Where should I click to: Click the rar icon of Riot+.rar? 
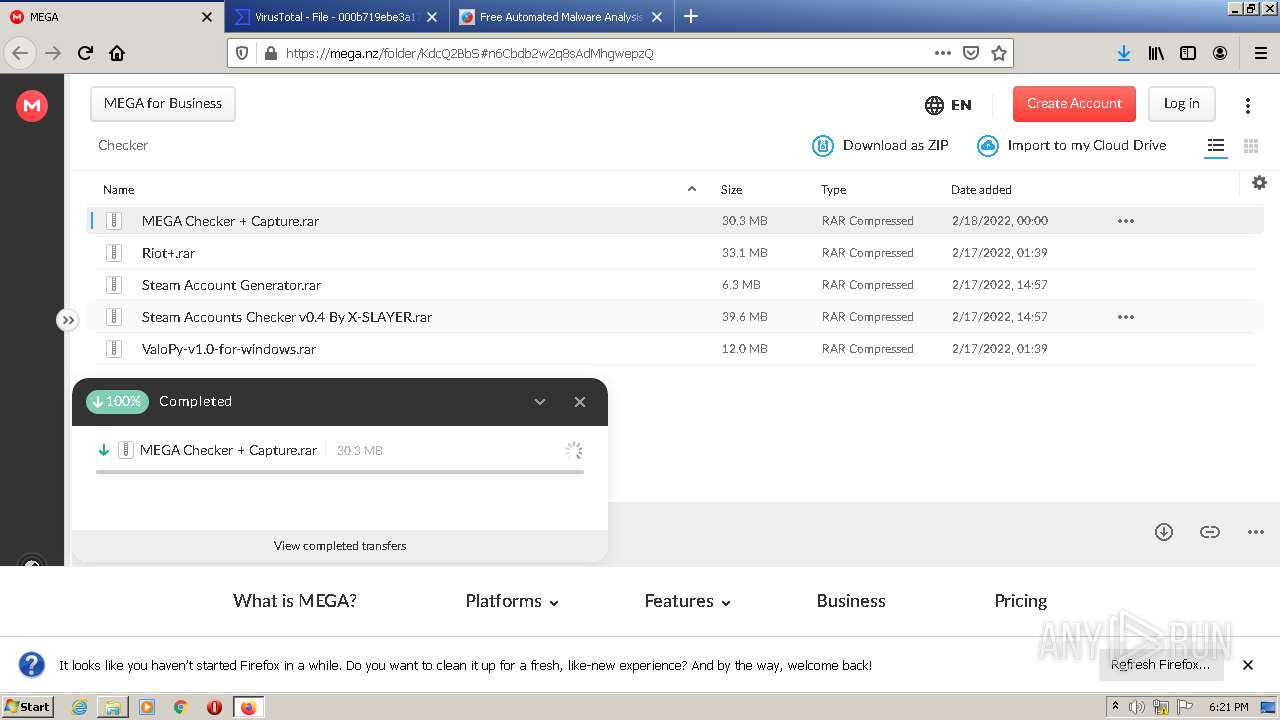tap(114, 253)
